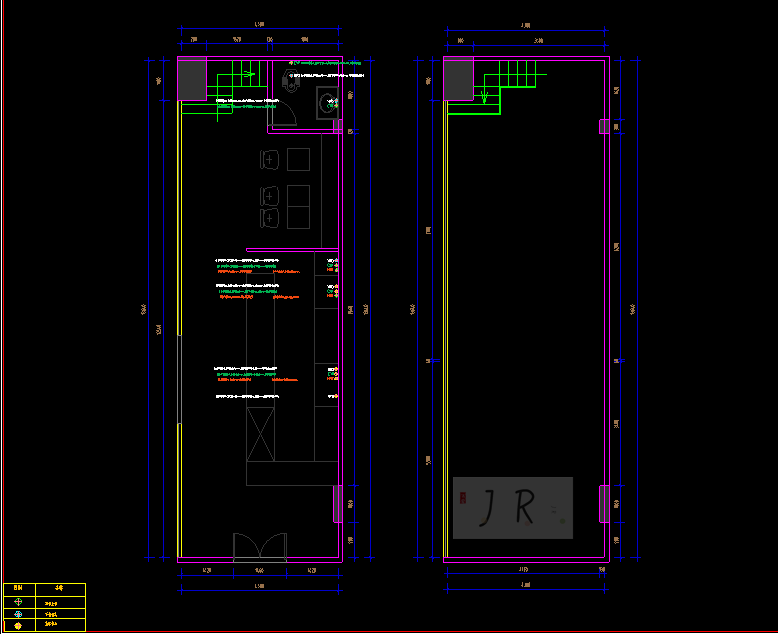Select the uppermost chair symbol in the seating area

(x=269, y=160)
